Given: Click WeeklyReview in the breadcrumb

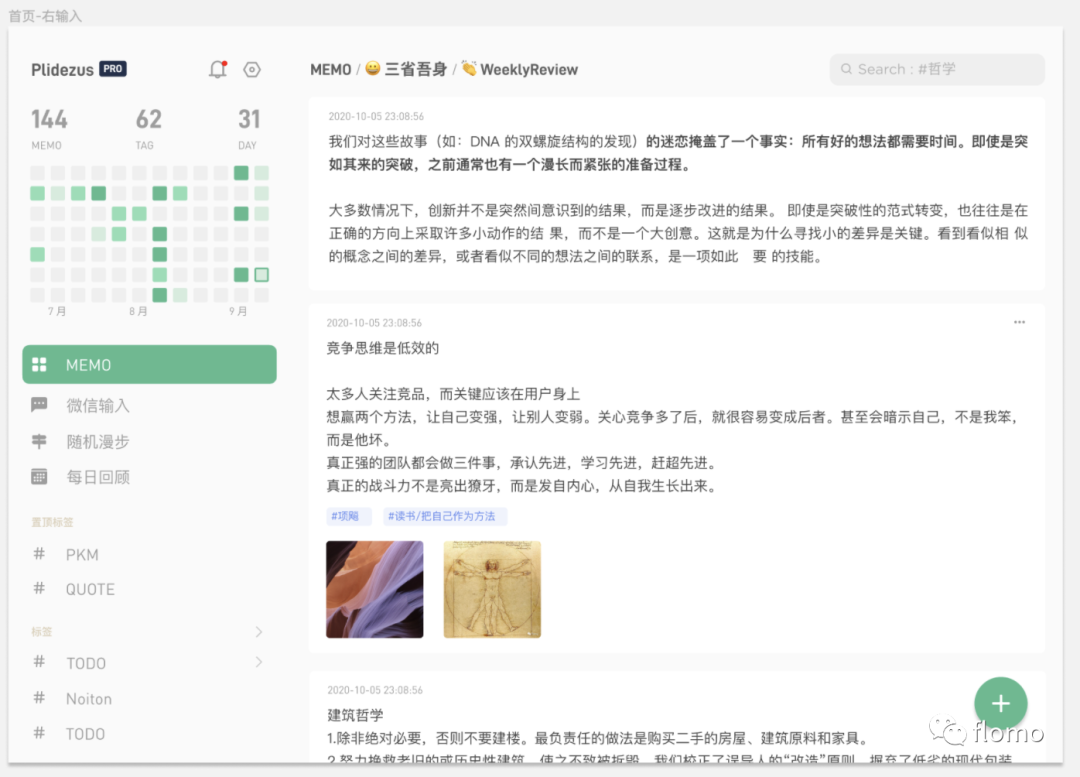Looking at the screenshot, I should point(529,70).
